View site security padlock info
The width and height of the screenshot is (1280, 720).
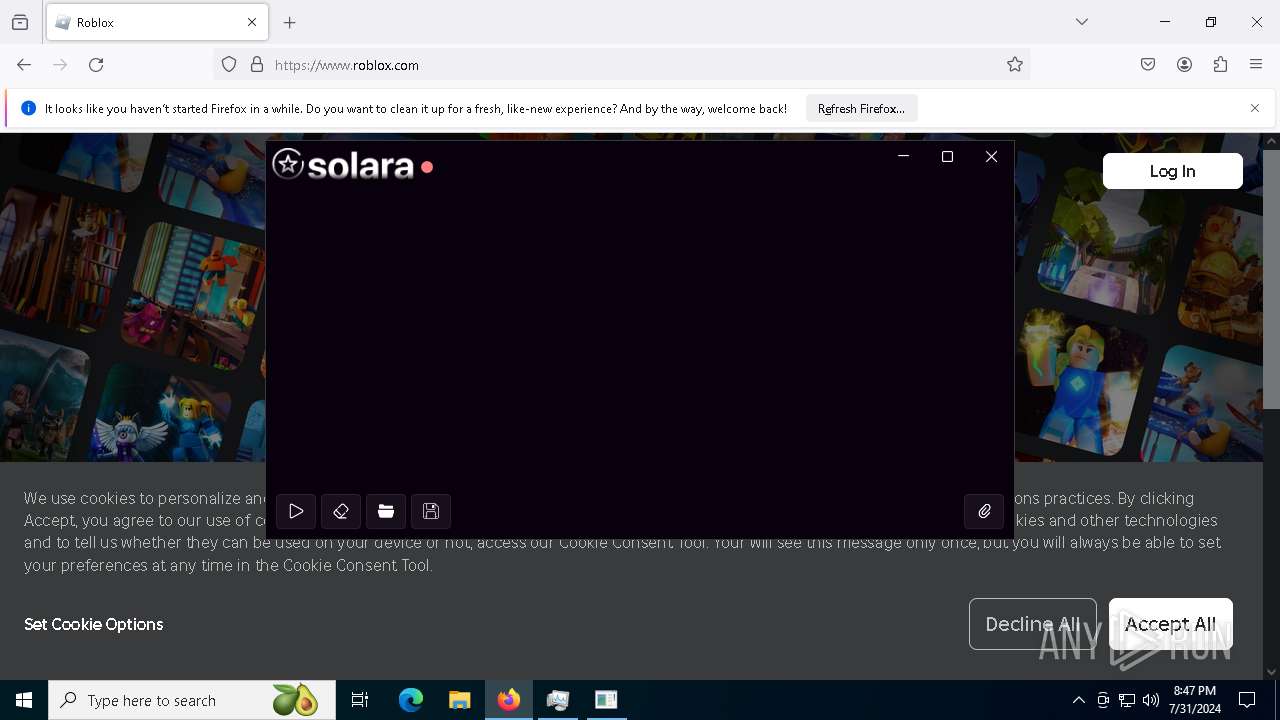click(x=257, y=65)
